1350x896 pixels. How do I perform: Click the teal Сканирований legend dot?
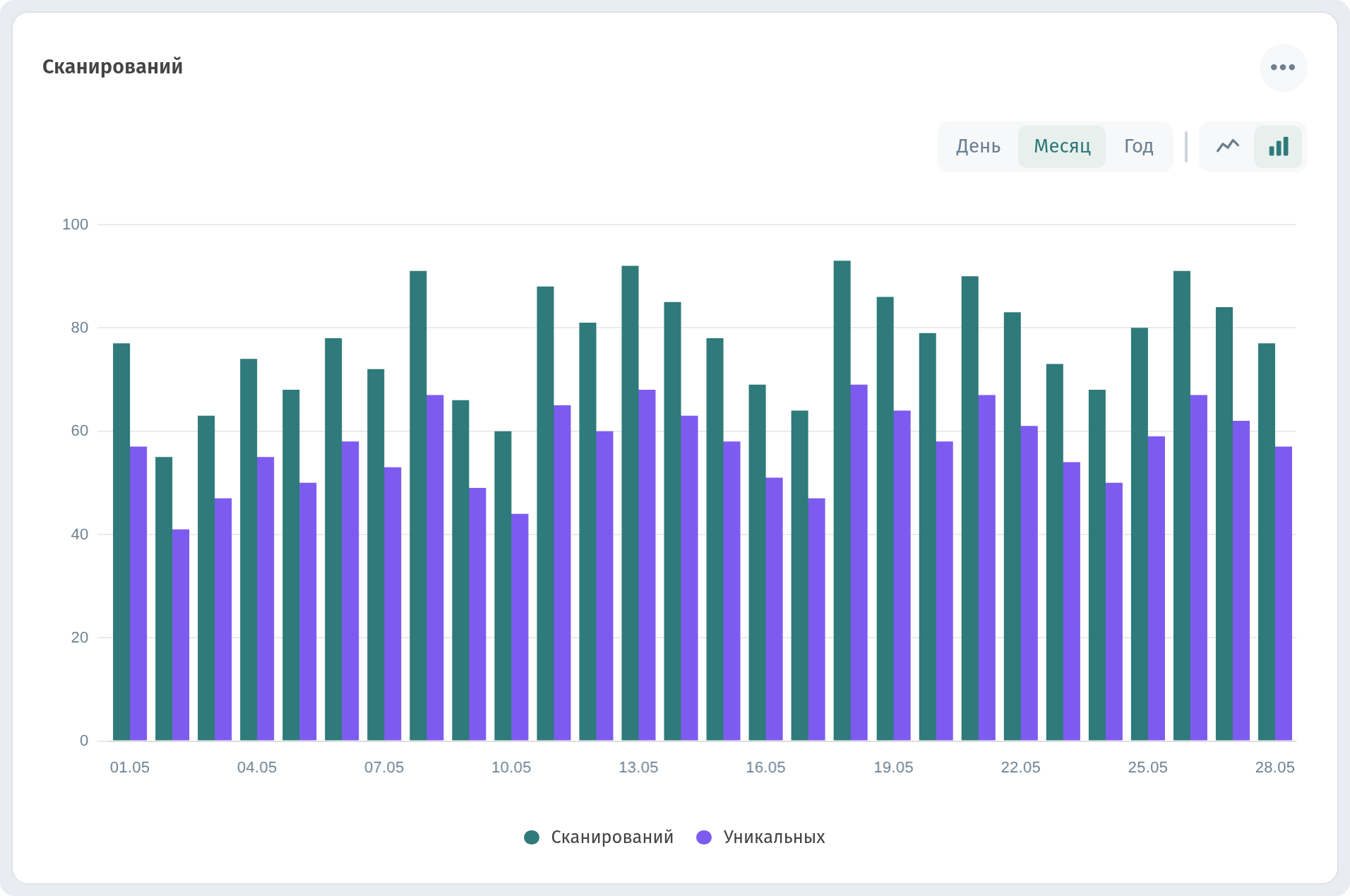(532, 837)
